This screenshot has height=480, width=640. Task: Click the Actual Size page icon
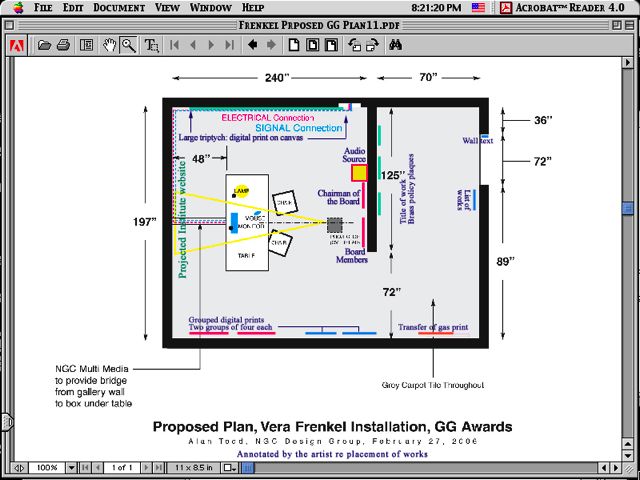point(294,44)
